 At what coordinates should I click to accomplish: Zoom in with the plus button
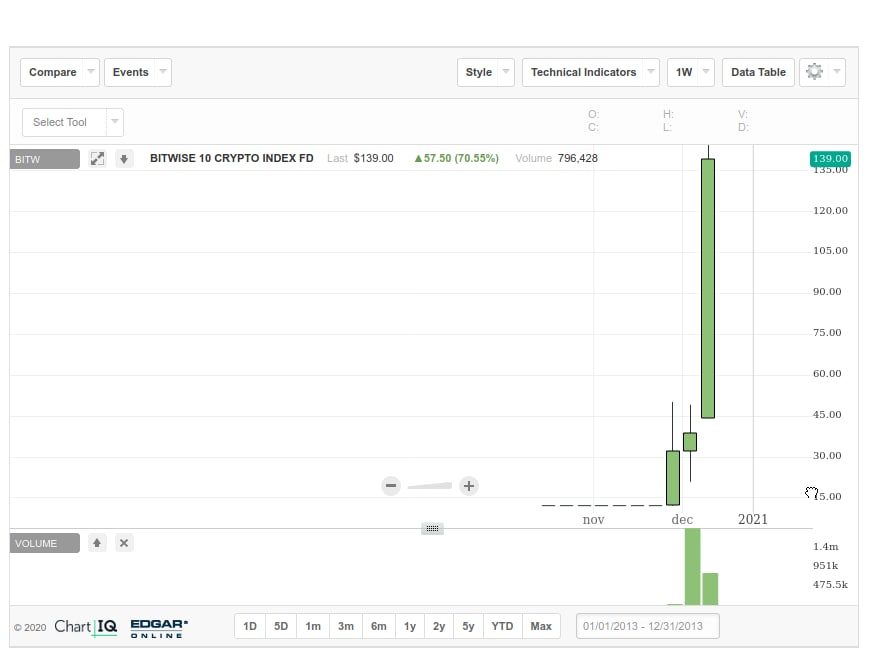click(x=469, y=486)
